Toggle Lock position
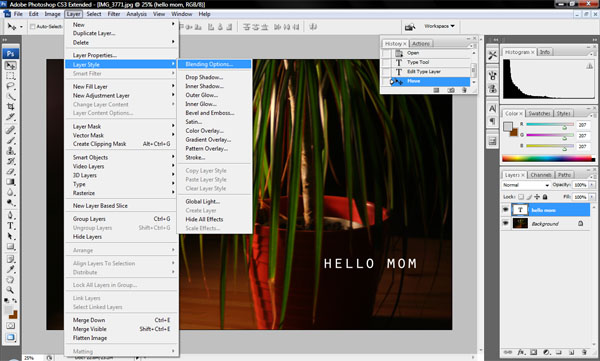 click(537, 197)
